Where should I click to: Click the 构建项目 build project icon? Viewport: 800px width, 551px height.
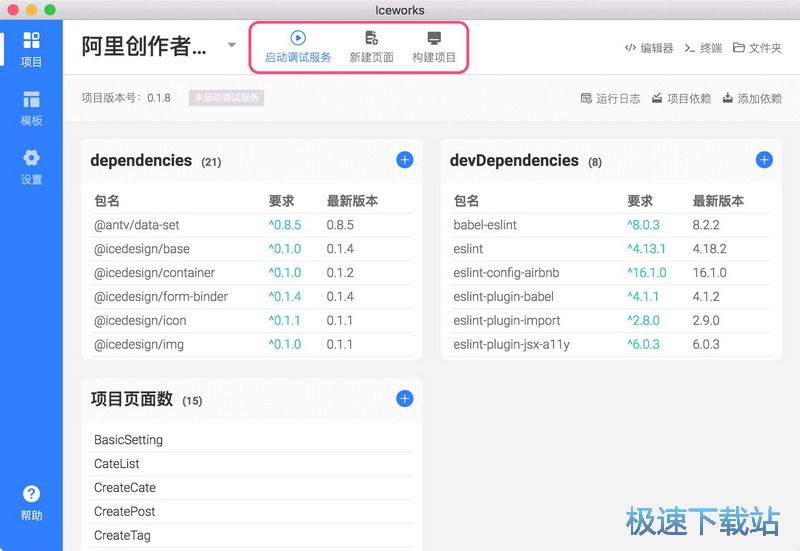pos(434,39)
